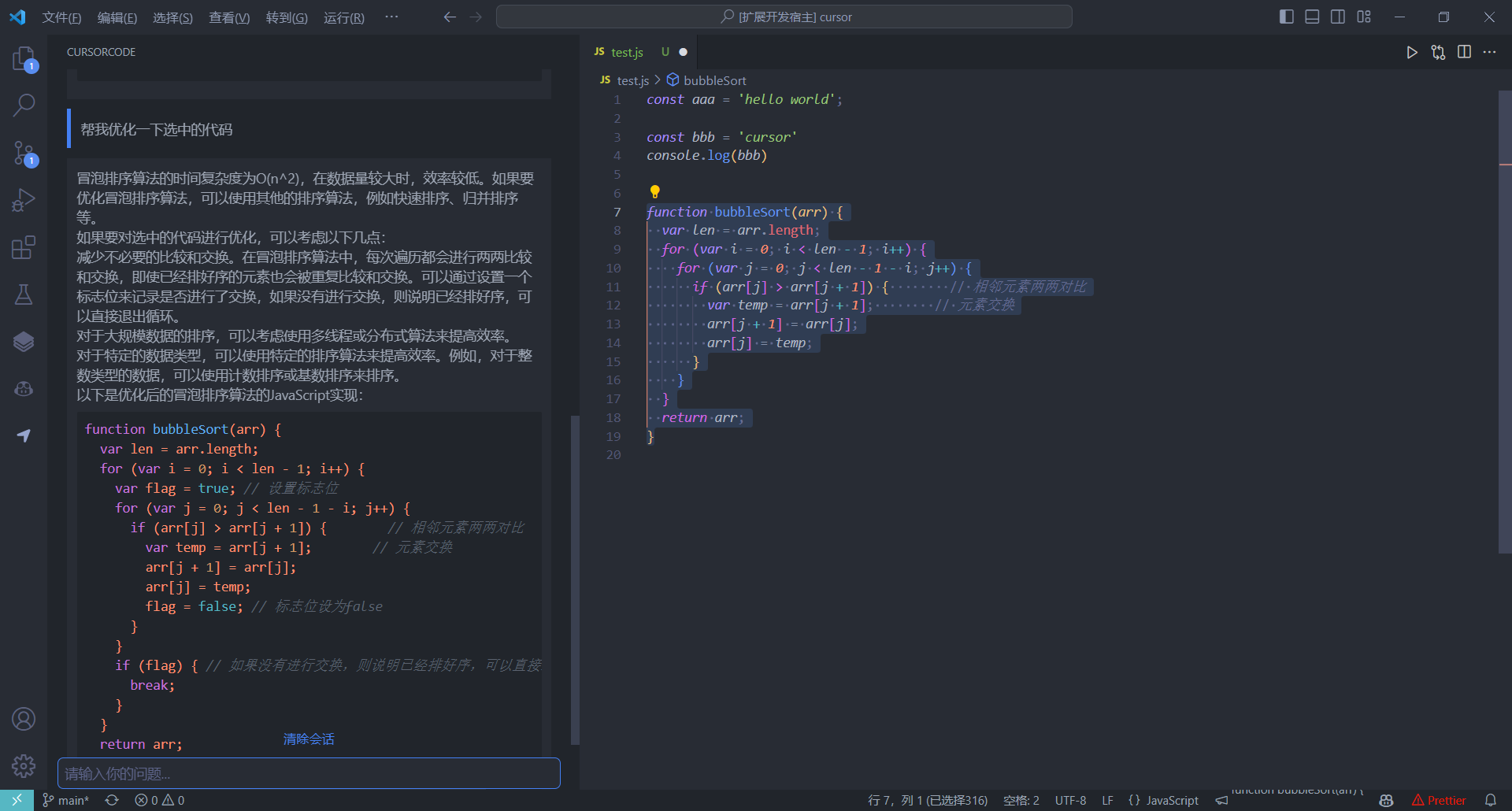Open editor more actions ellipsis menu
The height and width of the screenshot is (811, 1512).
(x=1490, y=52)
